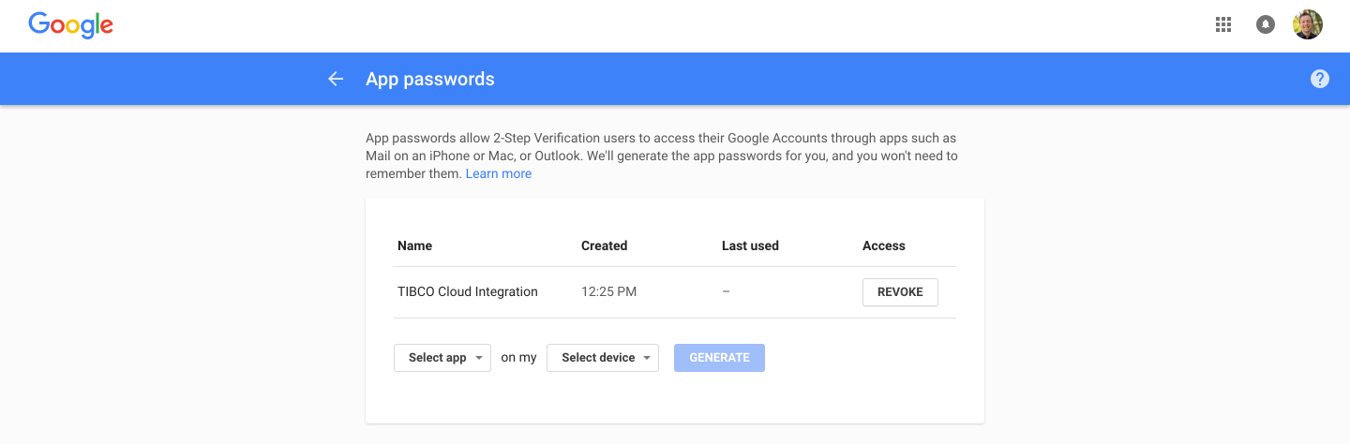
Task: Expand the Select app dropdown
Action: [442, 358]
